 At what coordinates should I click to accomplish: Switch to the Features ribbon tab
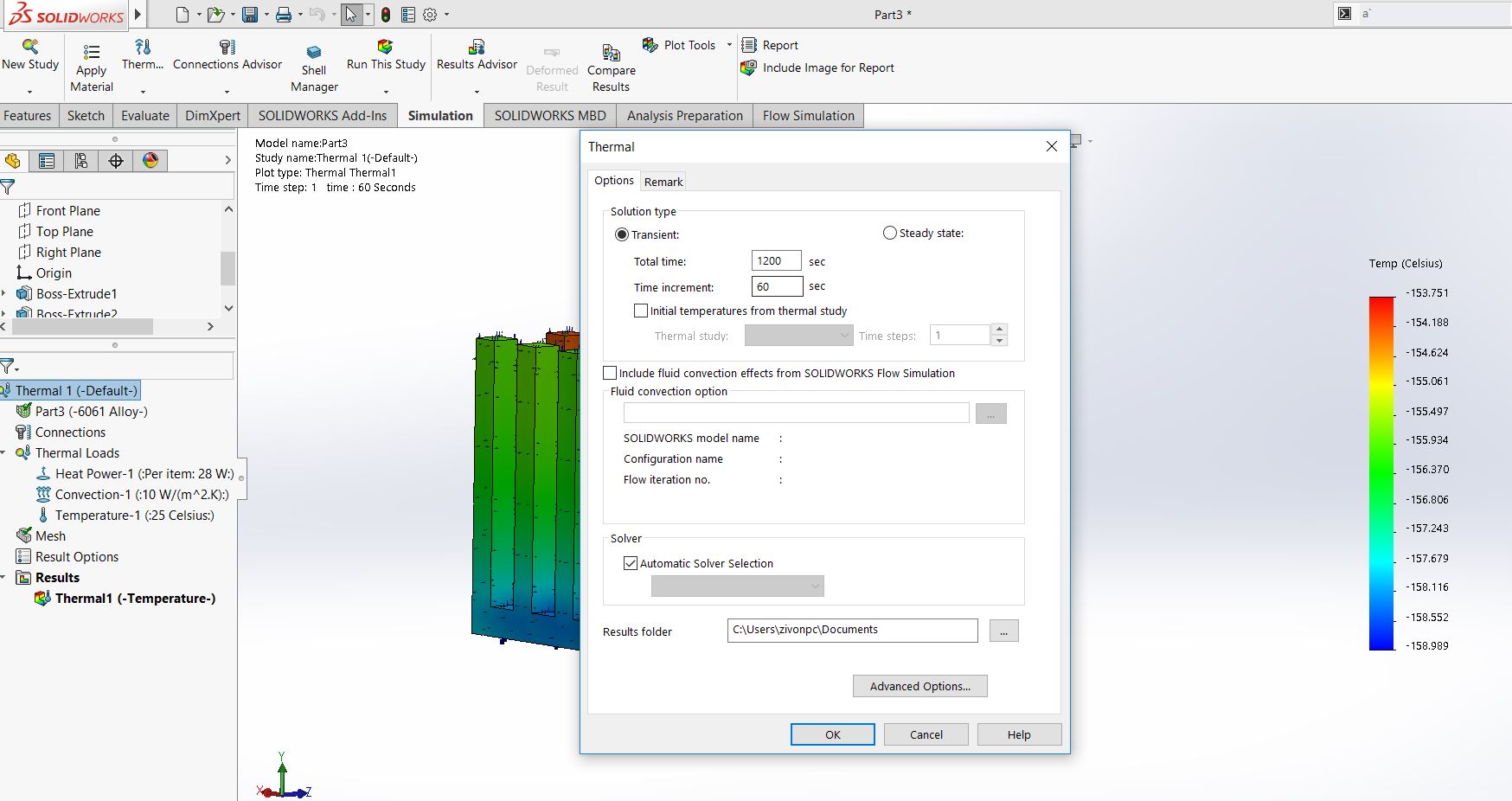28,116
